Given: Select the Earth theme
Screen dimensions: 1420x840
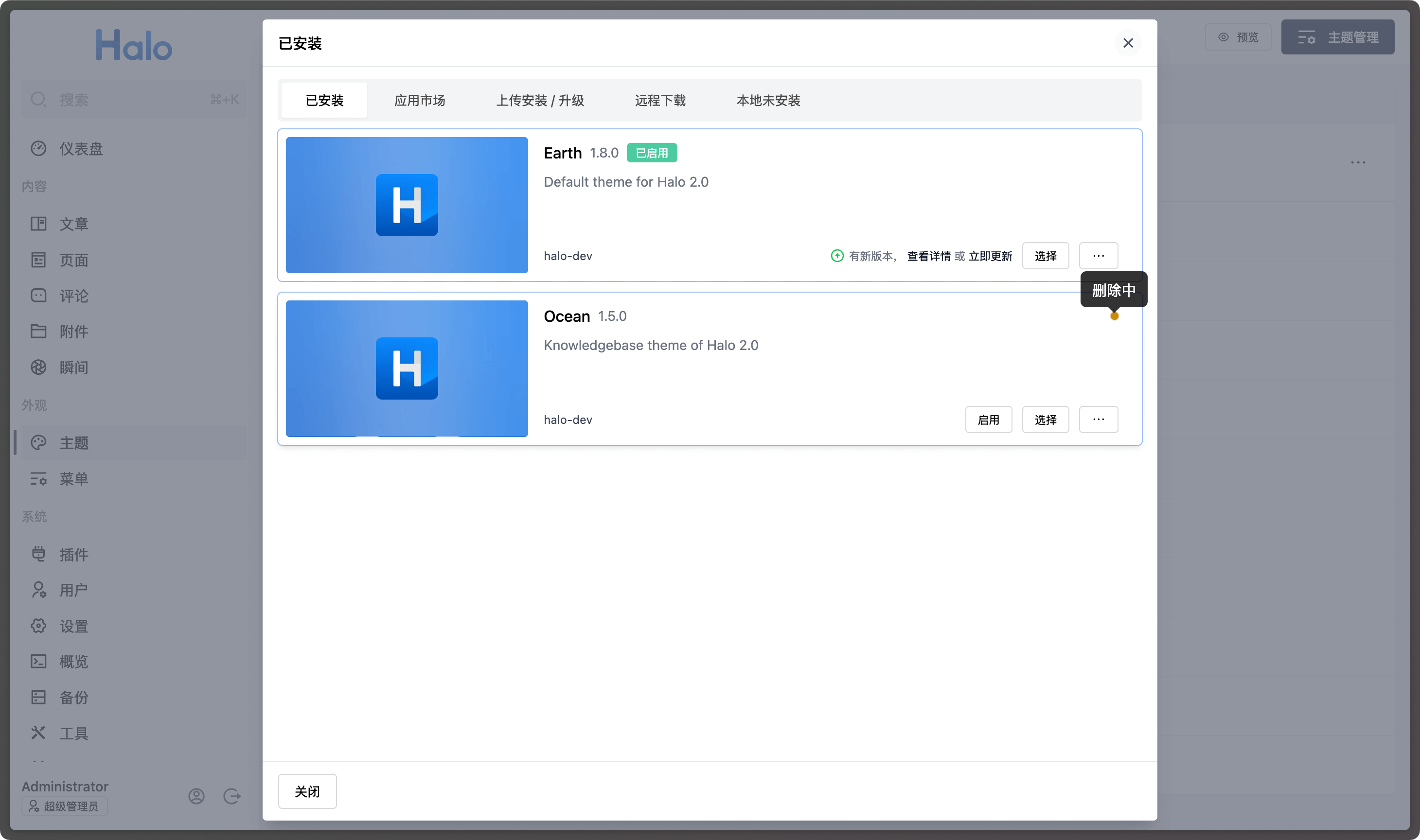Looking at the screenshot, I should 1045,256.
